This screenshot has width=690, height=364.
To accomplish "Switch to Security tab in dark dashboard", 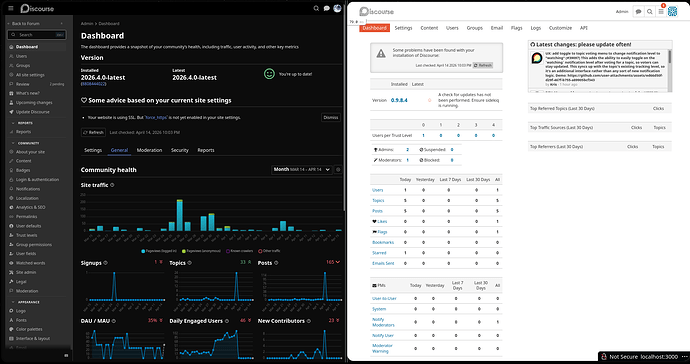I will click(180, 150).
